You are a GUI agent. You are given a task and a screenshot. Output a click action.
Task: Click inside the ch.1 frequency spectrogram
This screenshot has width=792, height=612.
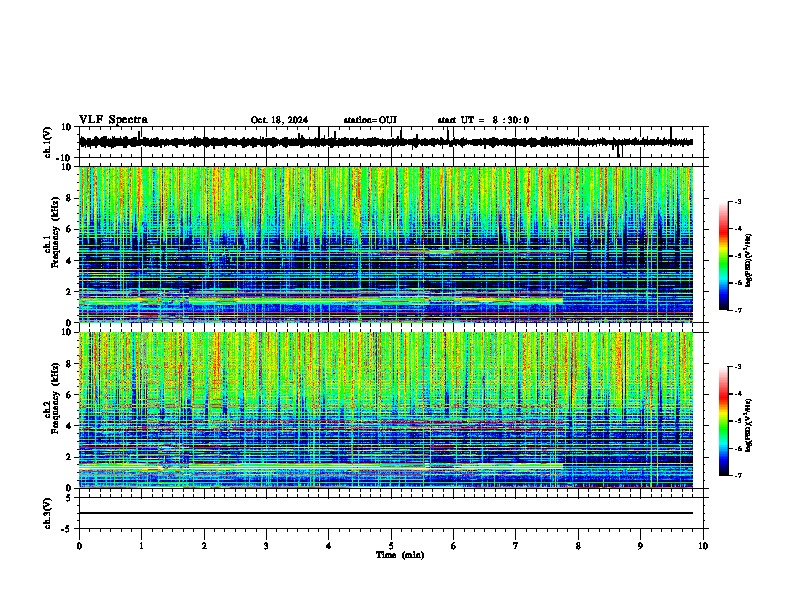(x=385, y=244)
